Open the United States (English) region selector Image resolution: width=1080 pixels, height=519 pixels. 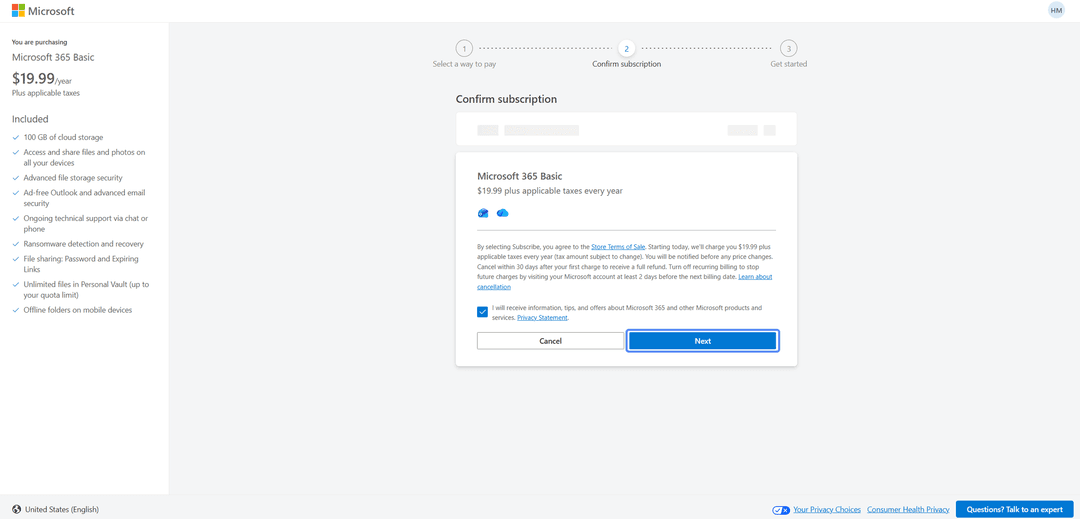(x=56, y=510)
